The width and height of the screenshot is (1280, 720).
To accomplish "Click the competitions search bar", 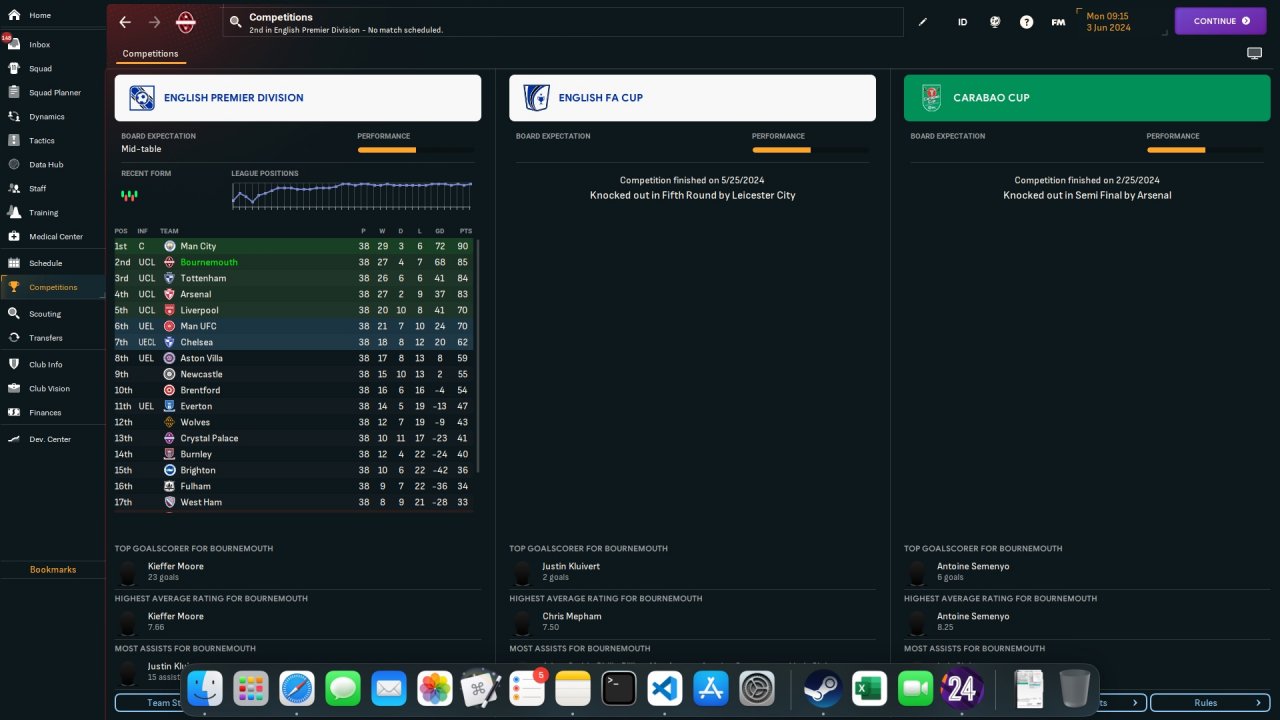I will 563,22.
